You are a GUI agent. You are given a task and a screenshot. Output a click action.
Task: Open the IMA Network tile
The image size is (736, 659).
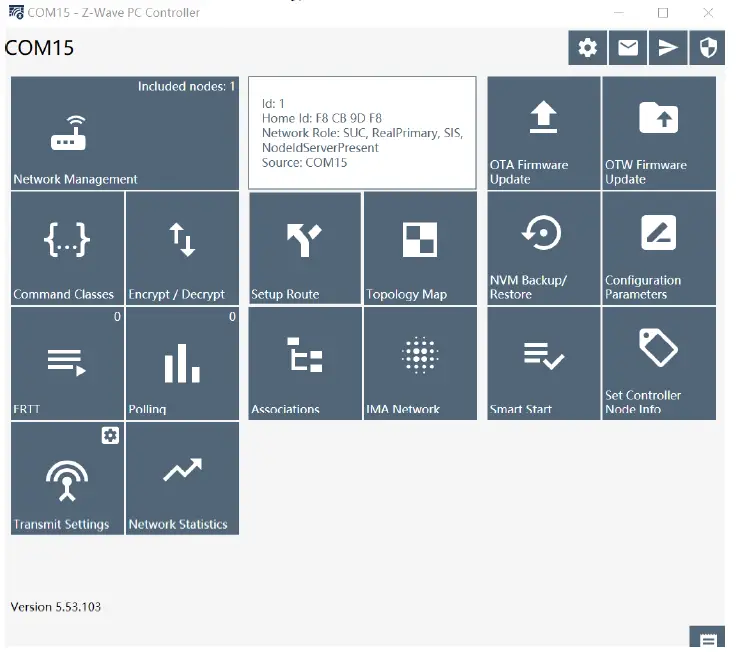coord(420,363)
